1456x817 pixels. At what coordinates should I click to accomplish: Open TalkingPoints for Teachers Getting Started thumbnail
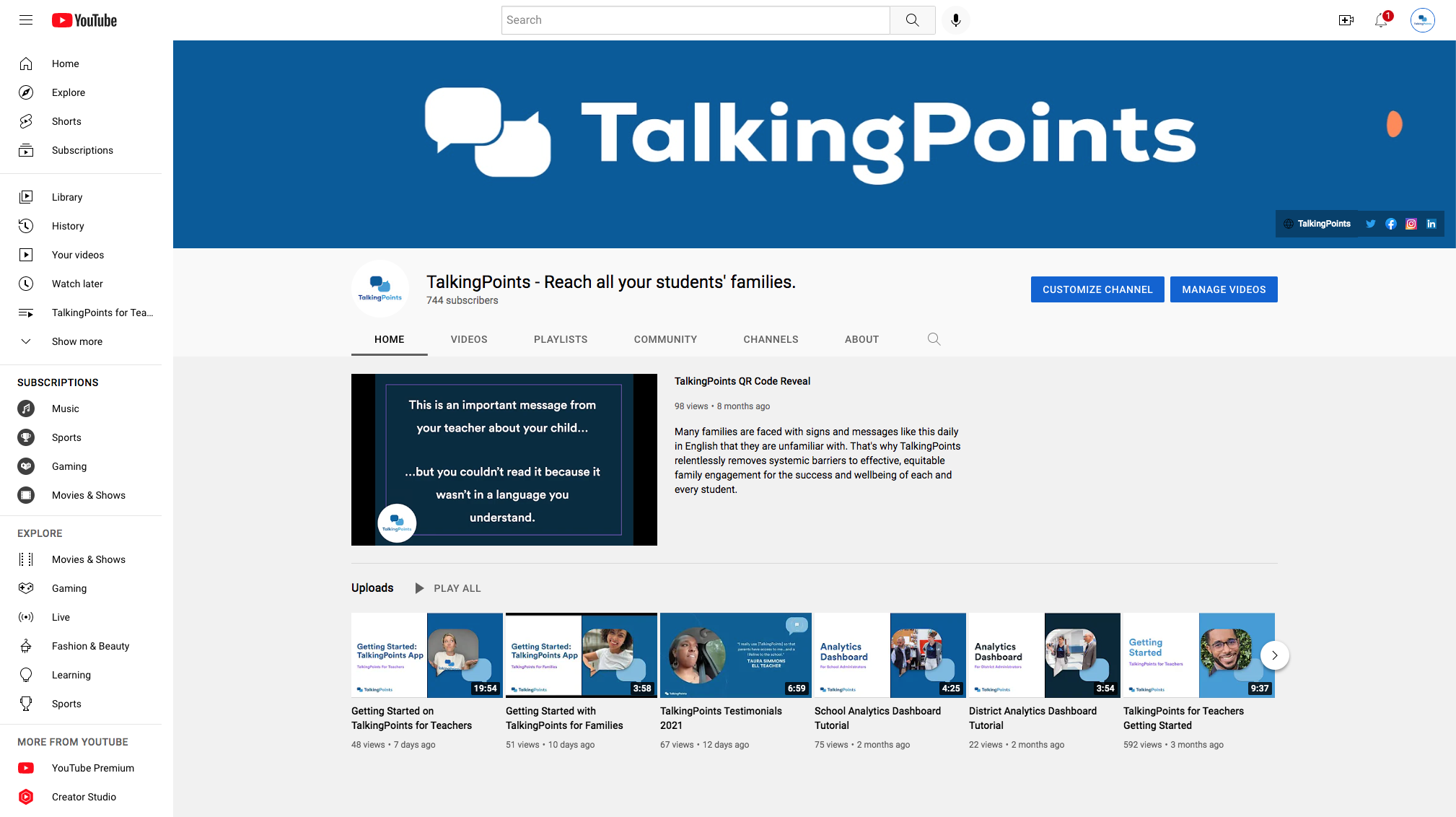coord(1199,655)
